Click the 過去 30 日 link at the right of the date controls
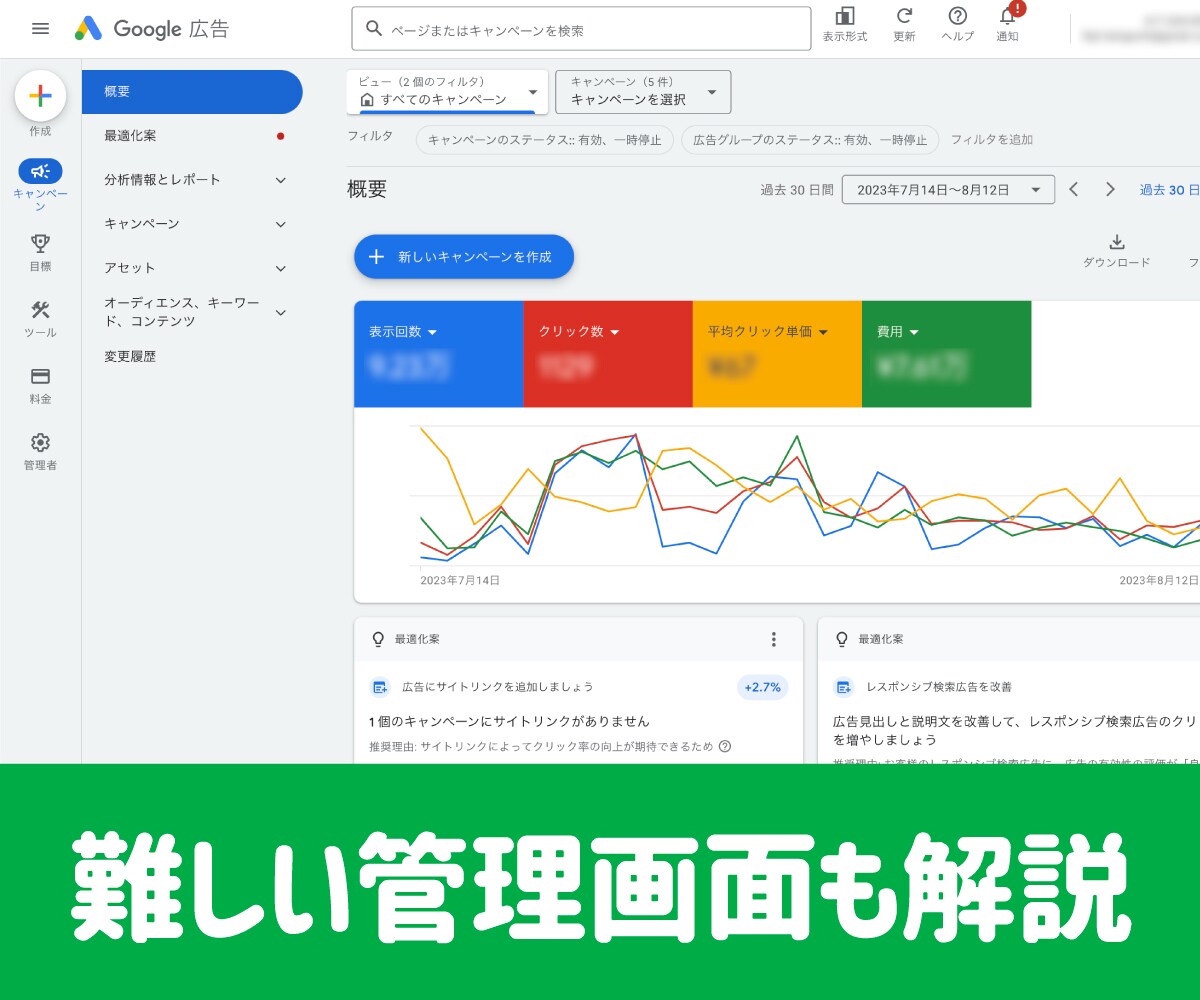 1170,189
